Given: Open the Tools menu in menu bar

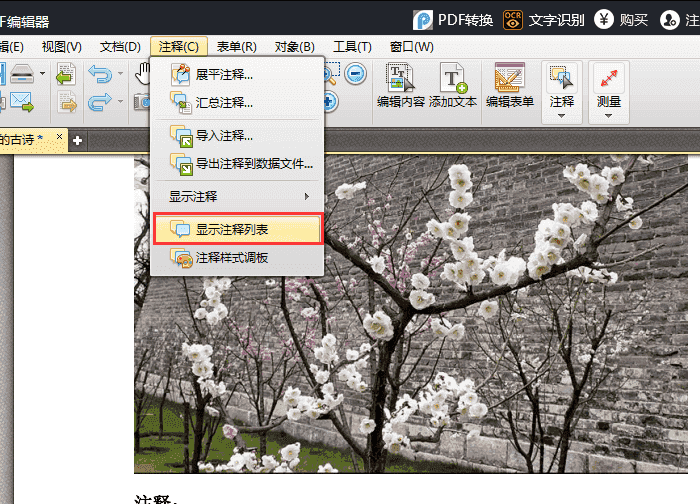Looking at the screenshot, I should point(352,47).
